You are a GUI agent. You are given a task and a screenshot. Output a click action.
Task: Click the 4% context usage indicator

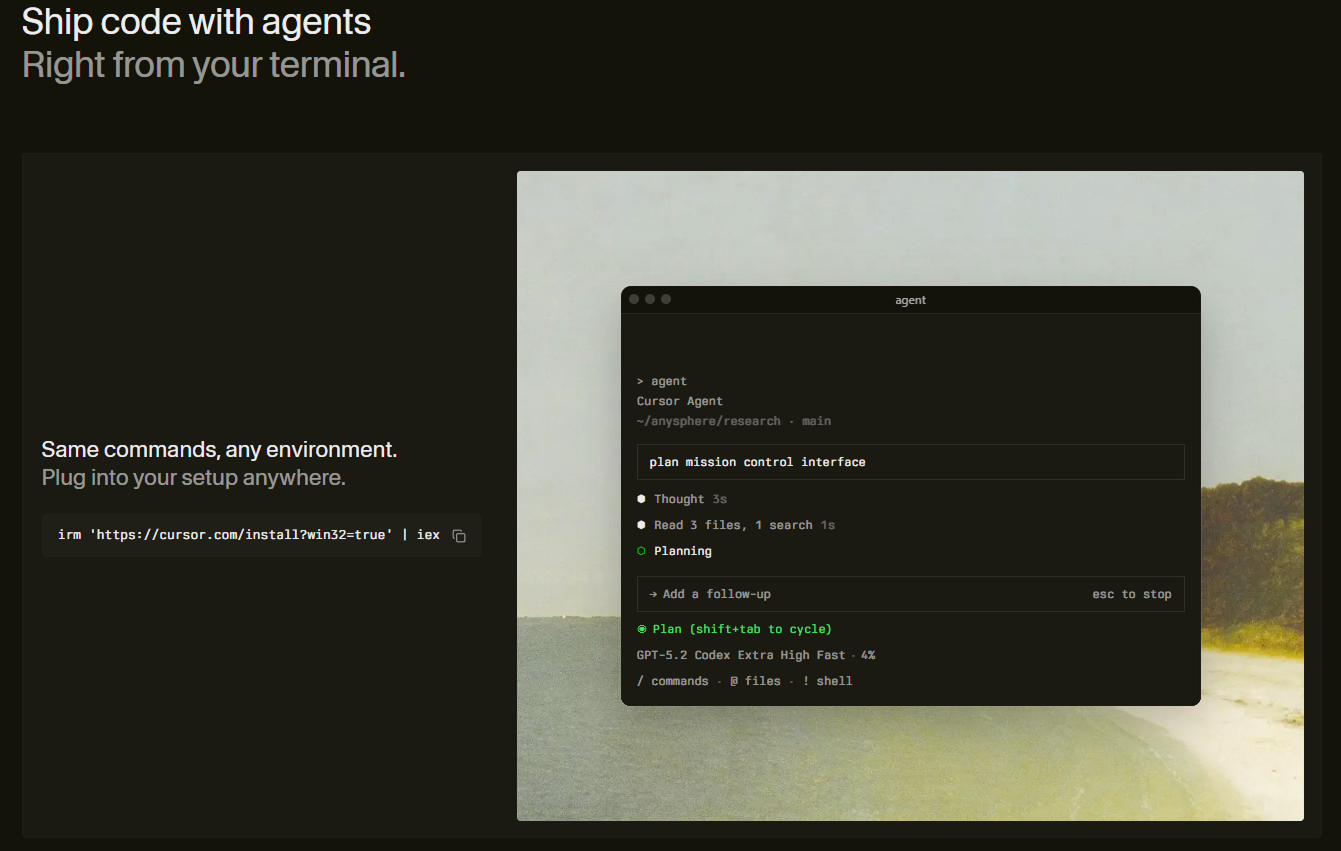click(x=866, y=654)
